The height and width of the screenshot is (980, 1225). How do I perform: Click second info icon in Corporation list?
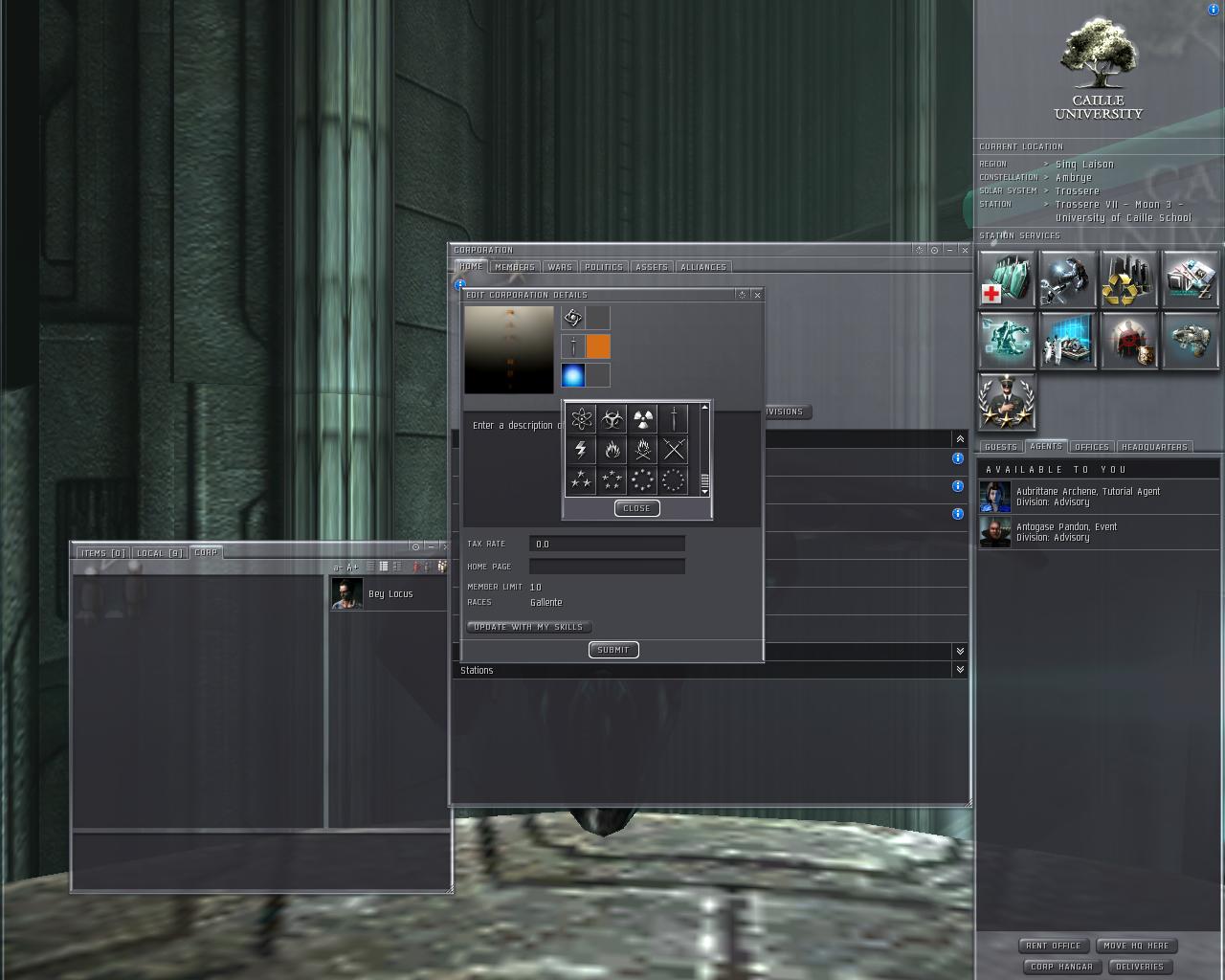click(x=957, y=486)
